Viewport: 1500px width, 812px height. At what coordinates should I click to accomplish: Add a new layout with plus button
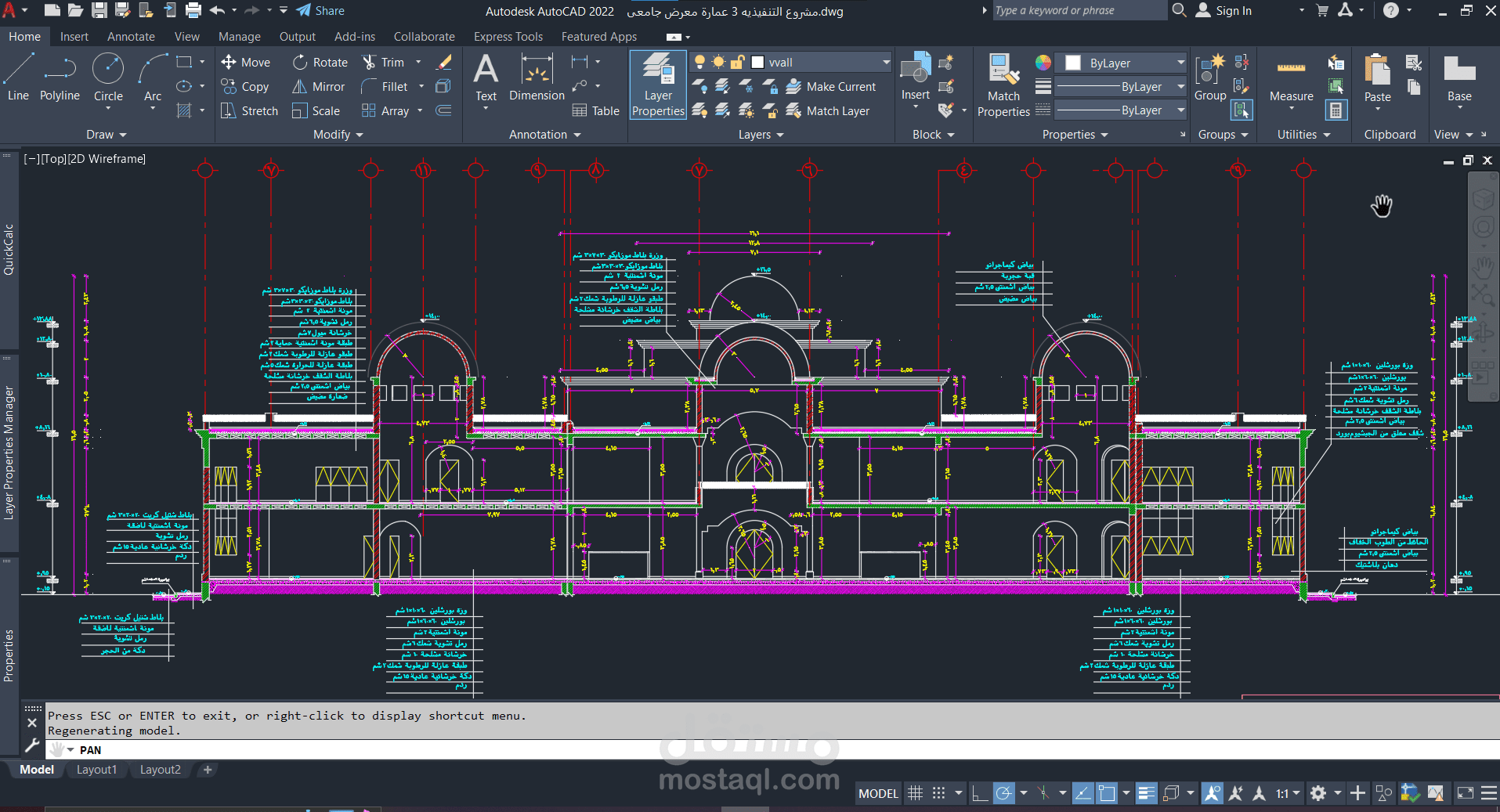point(208,770)
